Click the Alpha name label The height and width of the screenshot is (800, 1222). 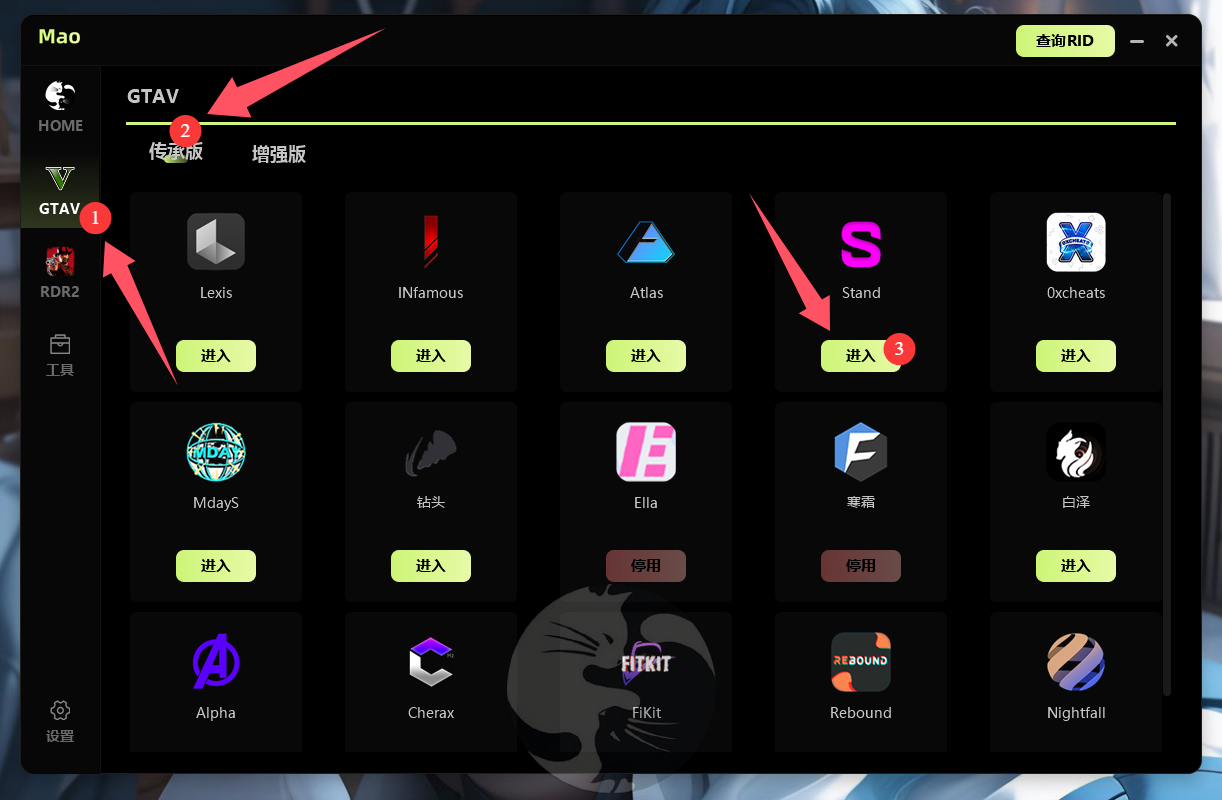tap(216, 713)
